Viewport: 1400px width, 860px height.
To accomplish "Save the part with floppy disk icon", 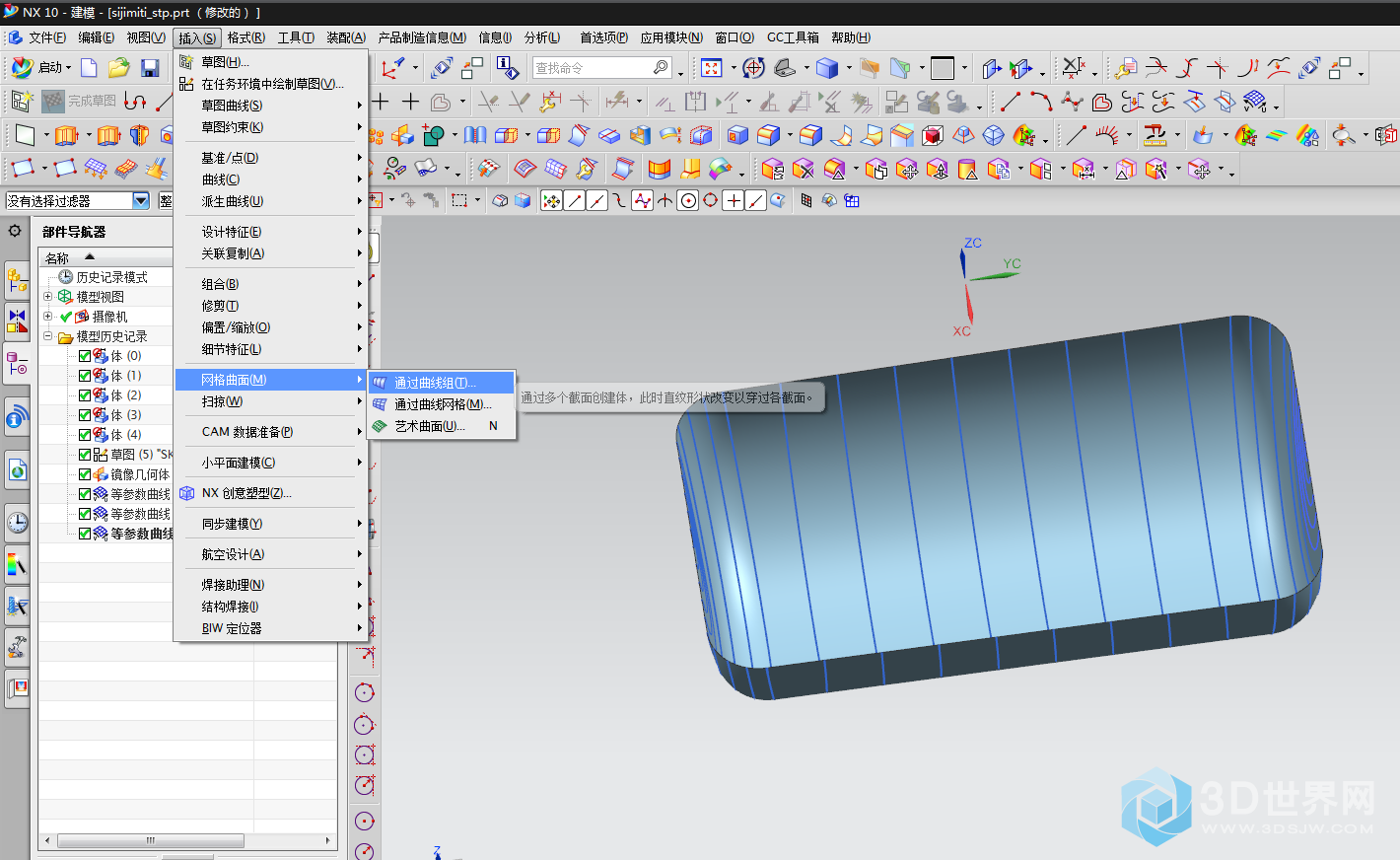I will click(150, 67).
